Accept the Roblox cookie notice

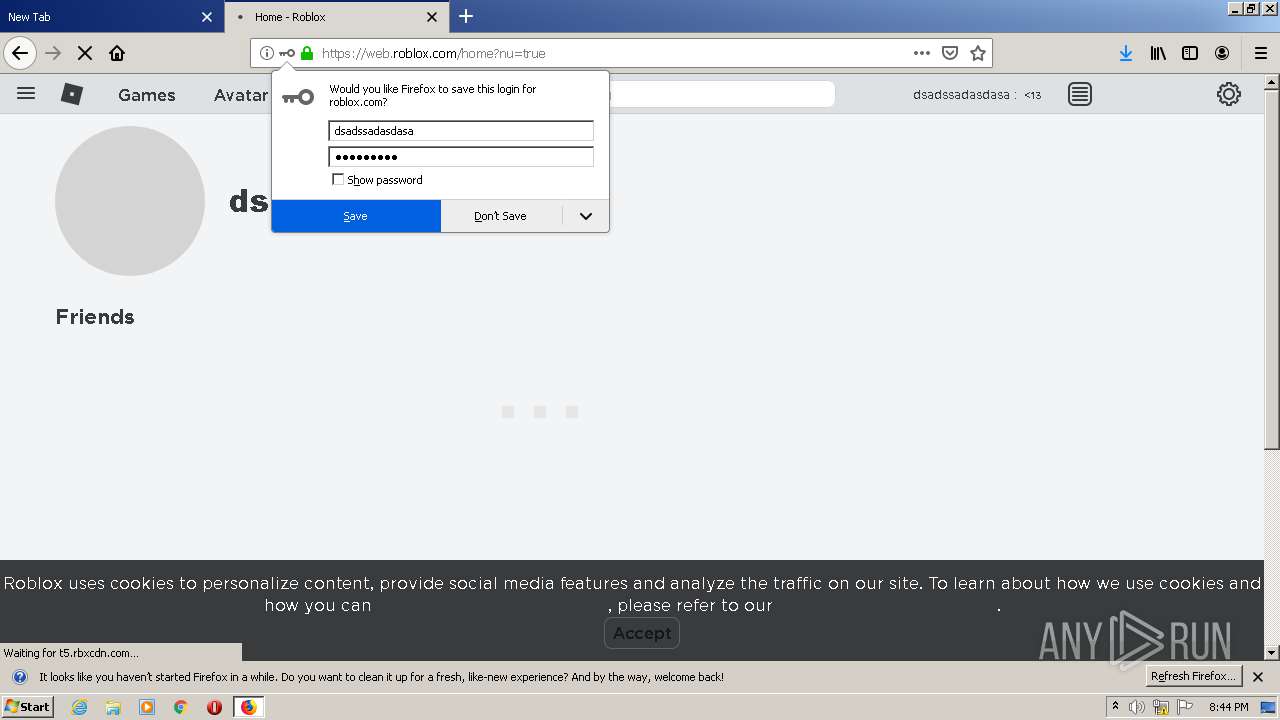coord(642,633)
